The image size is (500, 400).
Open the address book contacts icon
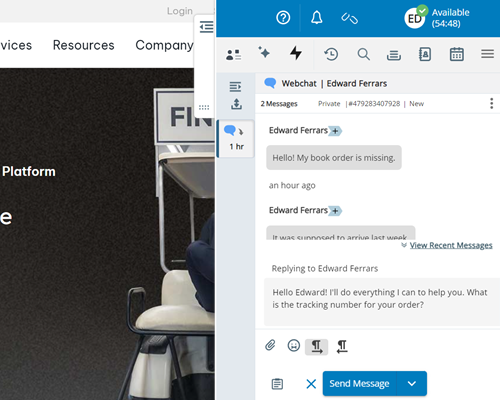[x=425, y=54]
